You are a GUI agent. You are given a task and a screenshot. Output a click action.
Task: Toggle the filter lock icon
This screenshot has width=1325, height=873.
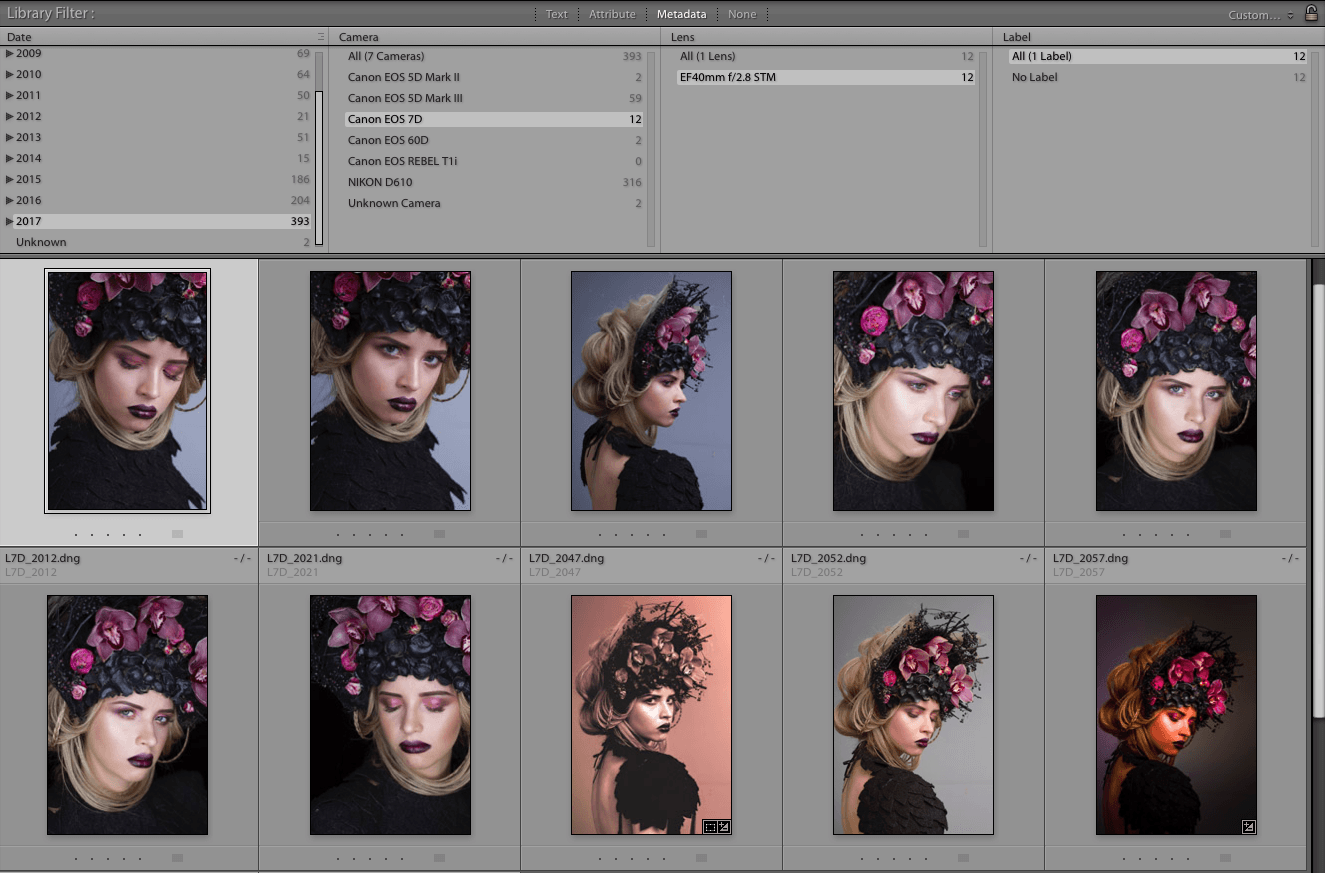click(1311, 13)
